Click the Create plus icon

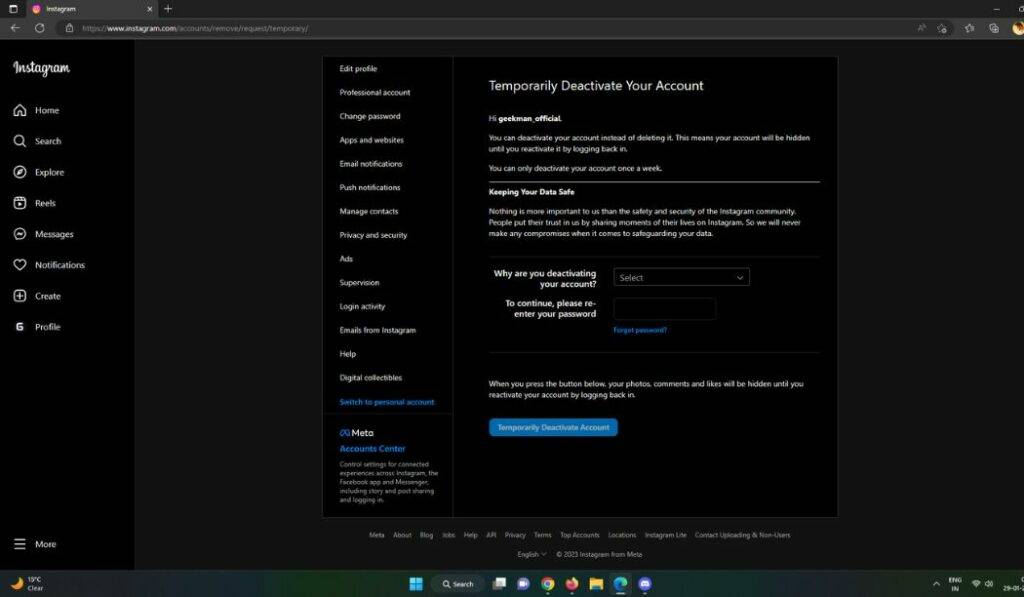pos(20,297)
